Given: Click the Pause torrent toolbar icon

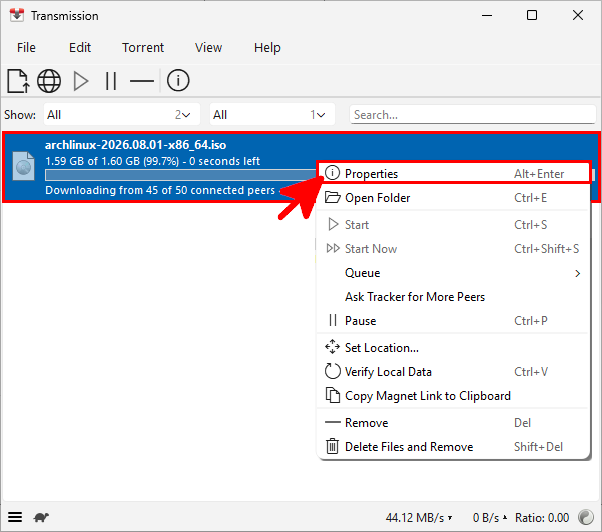Looking at the screenshot, I should coord(111,81).
